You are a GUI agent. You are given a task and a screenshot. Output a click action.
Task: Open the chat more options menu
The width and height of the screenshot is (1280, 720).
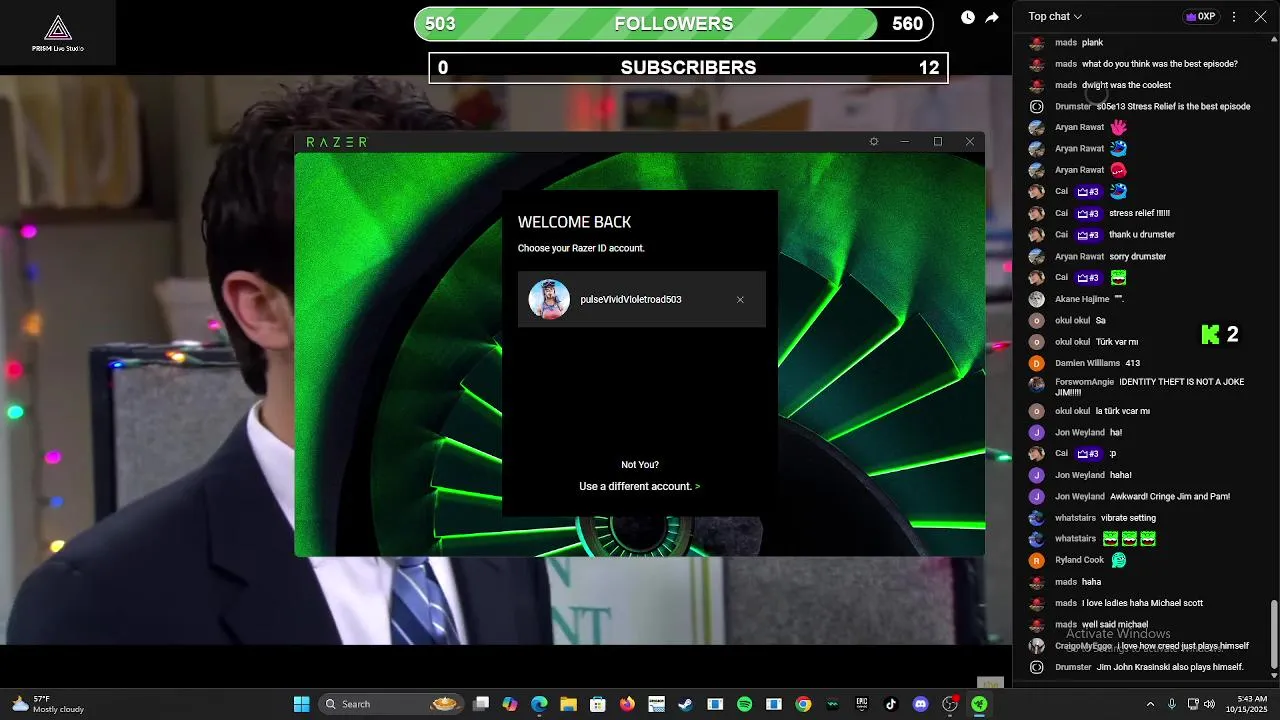click(x=1234, y=16)
